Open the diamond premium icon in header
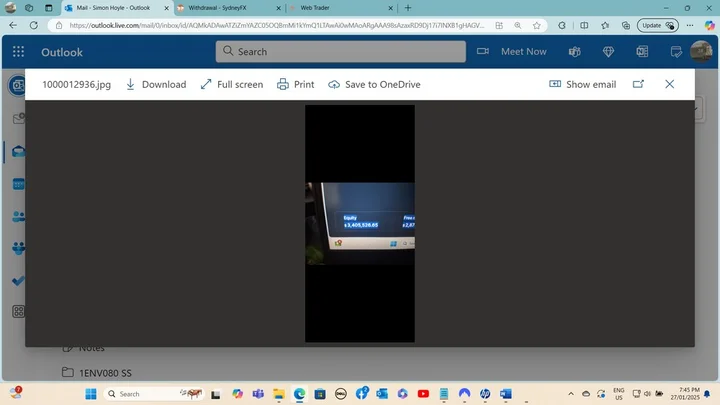Image resolution: width=720 pixels, height=405 pixels. point(608,51)
